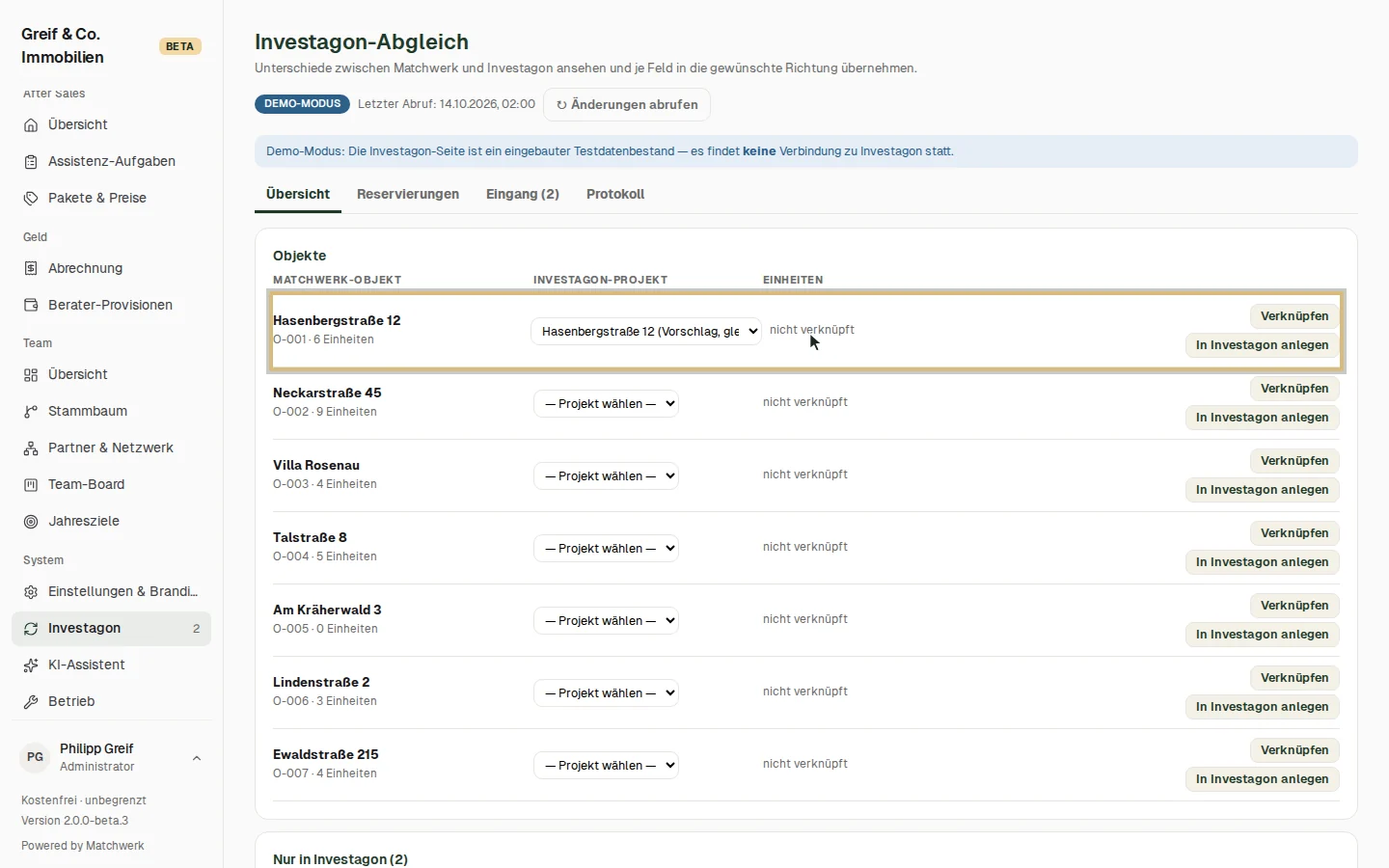Screen dimensions: 1389x868
Task: Expand the Philipp Greif account menu chevron
Action: point(197,758)
